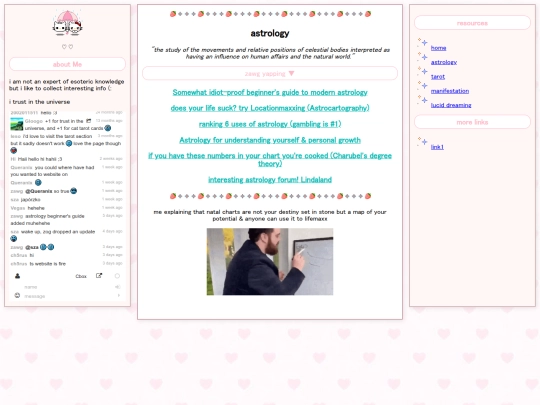
Task: Open link1 under more links
Action: click(437, 147)
